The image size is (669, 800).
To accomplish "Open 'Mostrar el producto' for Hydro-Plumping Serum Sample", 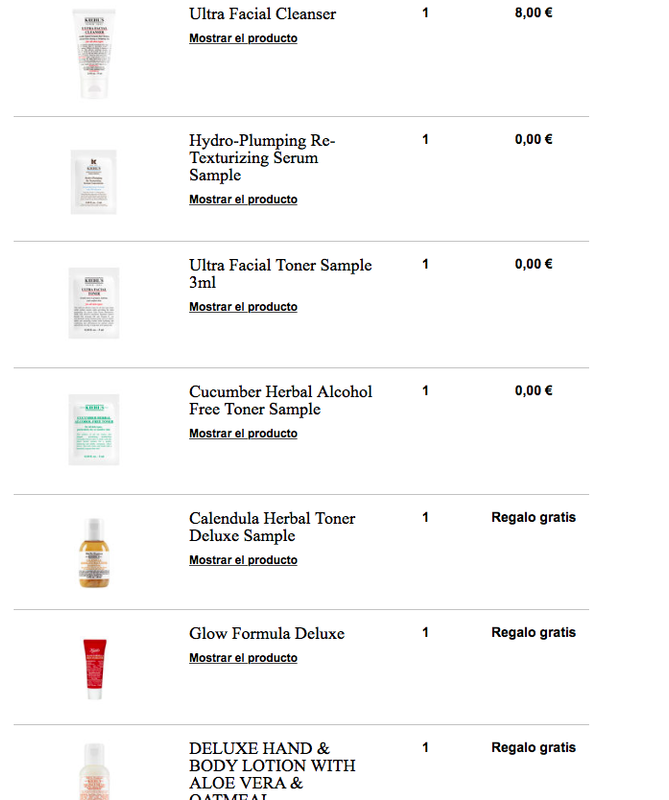I will click(x=243, y=199).
